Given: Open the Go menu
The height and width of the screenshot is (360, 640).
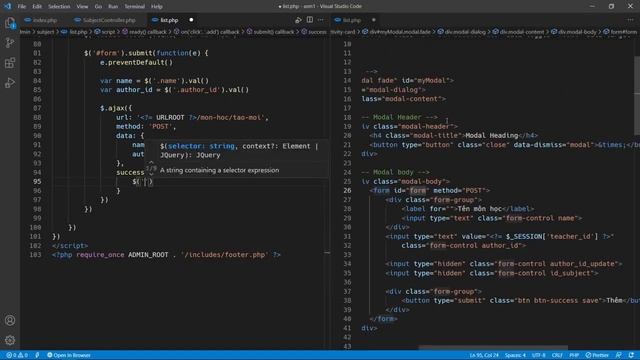Looking at the screenshot, I should (x=98, y=7).
